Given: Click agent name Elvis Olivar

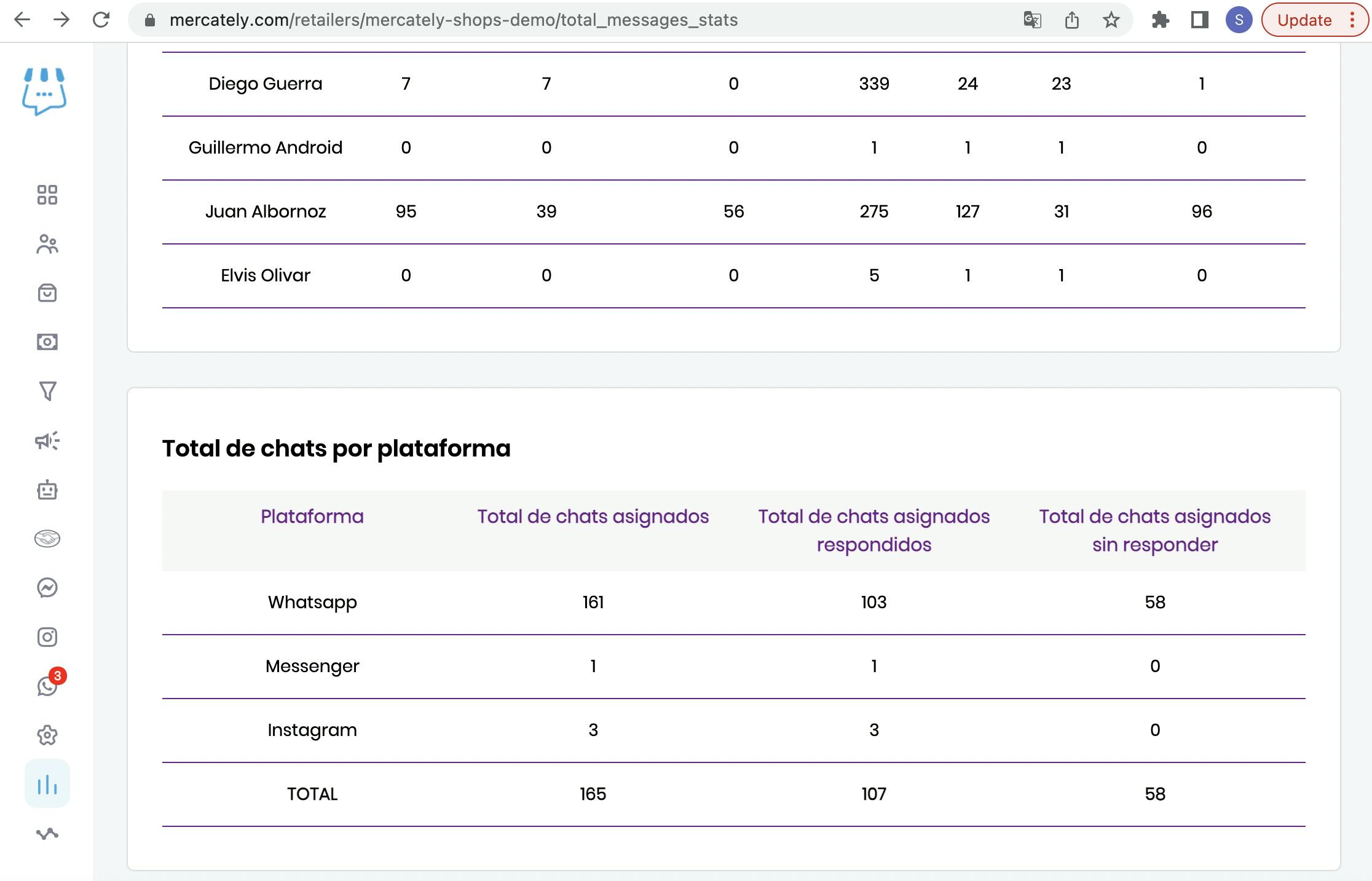Looking at the screenshot, I should 266,275.
